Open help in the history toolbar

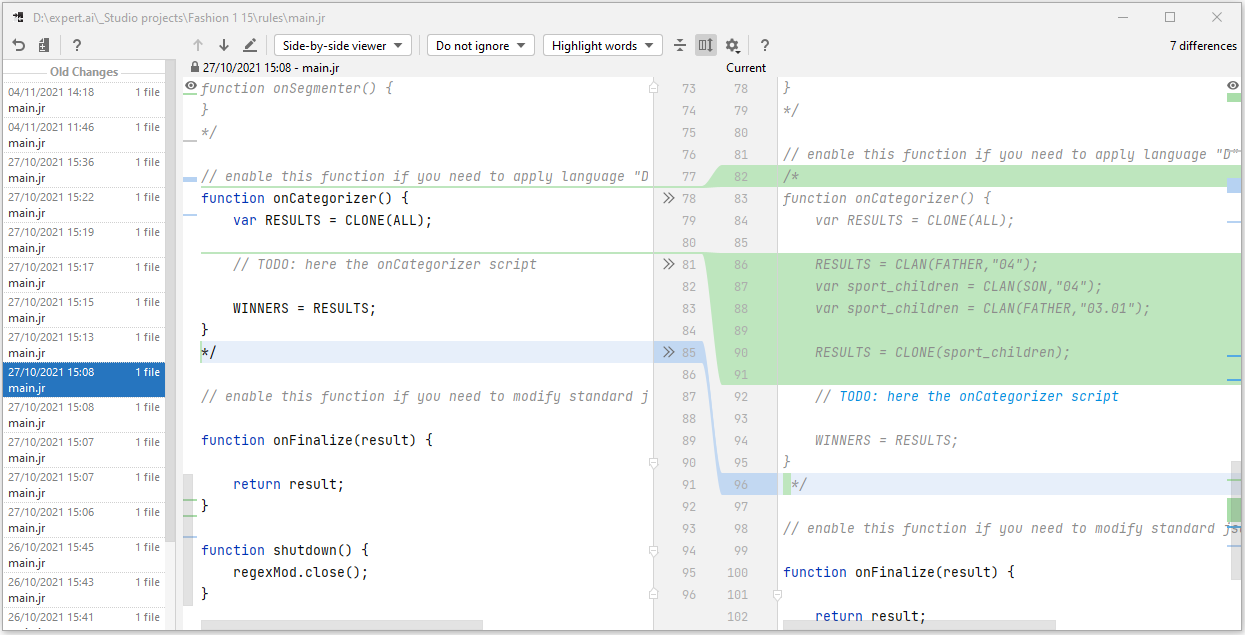77,45
